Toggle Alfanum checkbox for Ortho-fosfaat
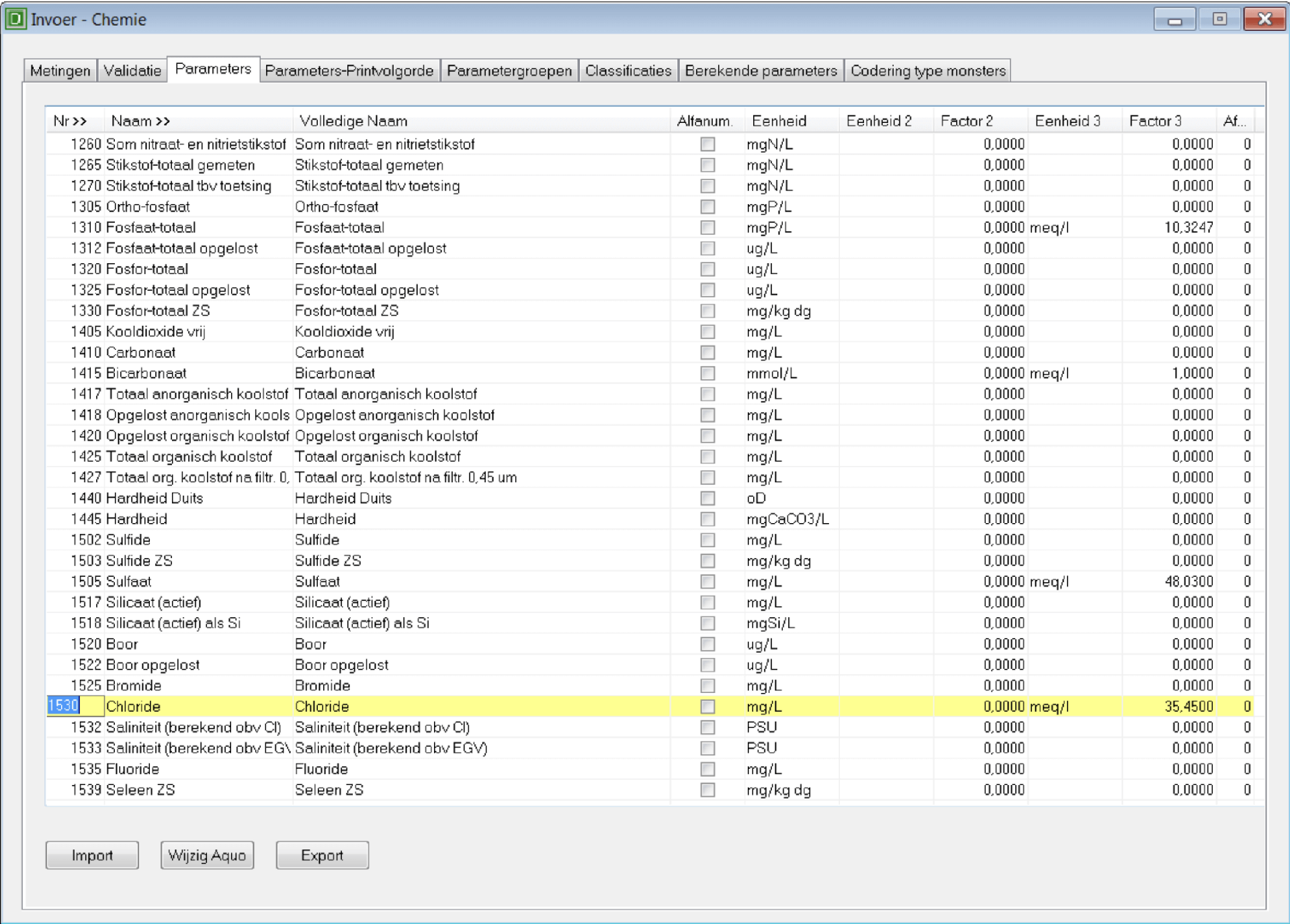Image resolution: width=1290 pixels, height=924 pixels. 707,206
